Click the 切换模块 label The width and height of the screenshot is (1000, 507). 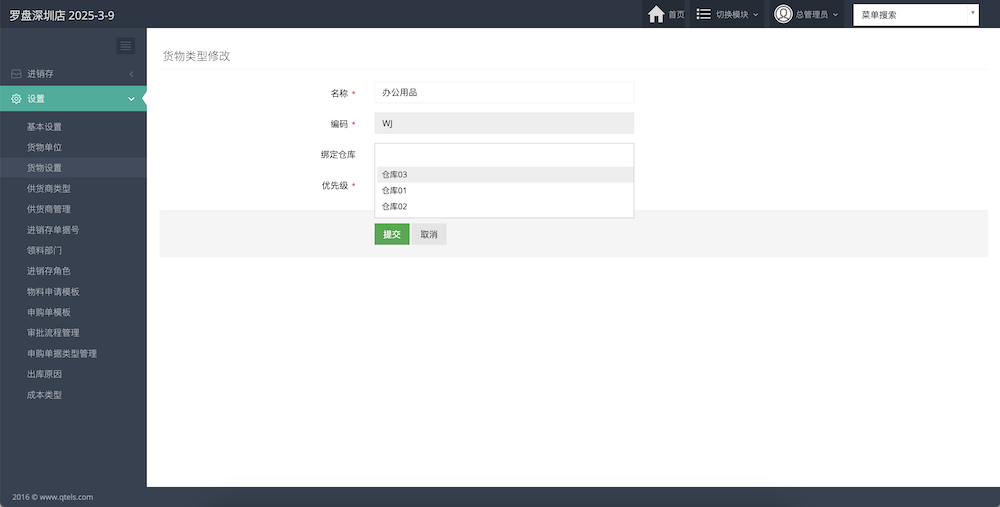(732, 15)
